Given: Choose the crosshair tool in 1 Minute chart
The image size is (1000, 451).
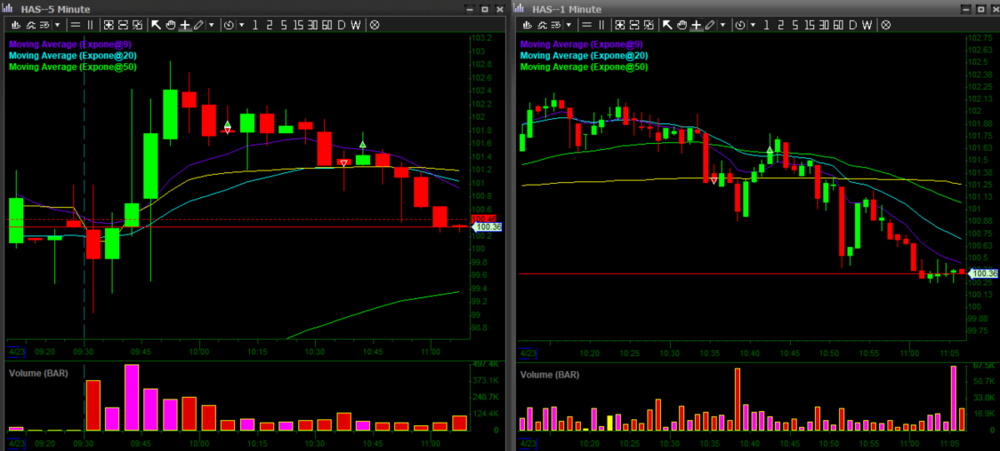Looking at the screenshot, I should [697, 24].
